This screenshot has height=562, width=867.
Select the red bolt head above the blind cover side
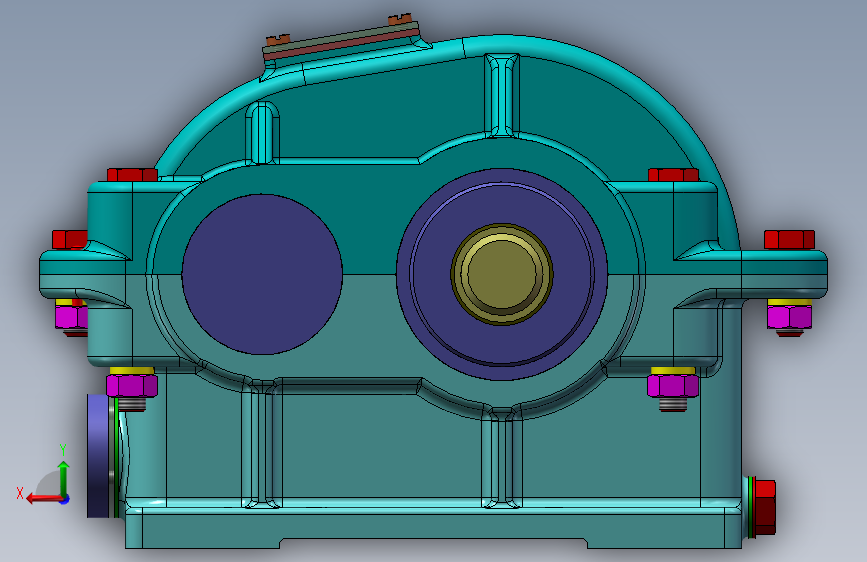(x=132, y=175)
